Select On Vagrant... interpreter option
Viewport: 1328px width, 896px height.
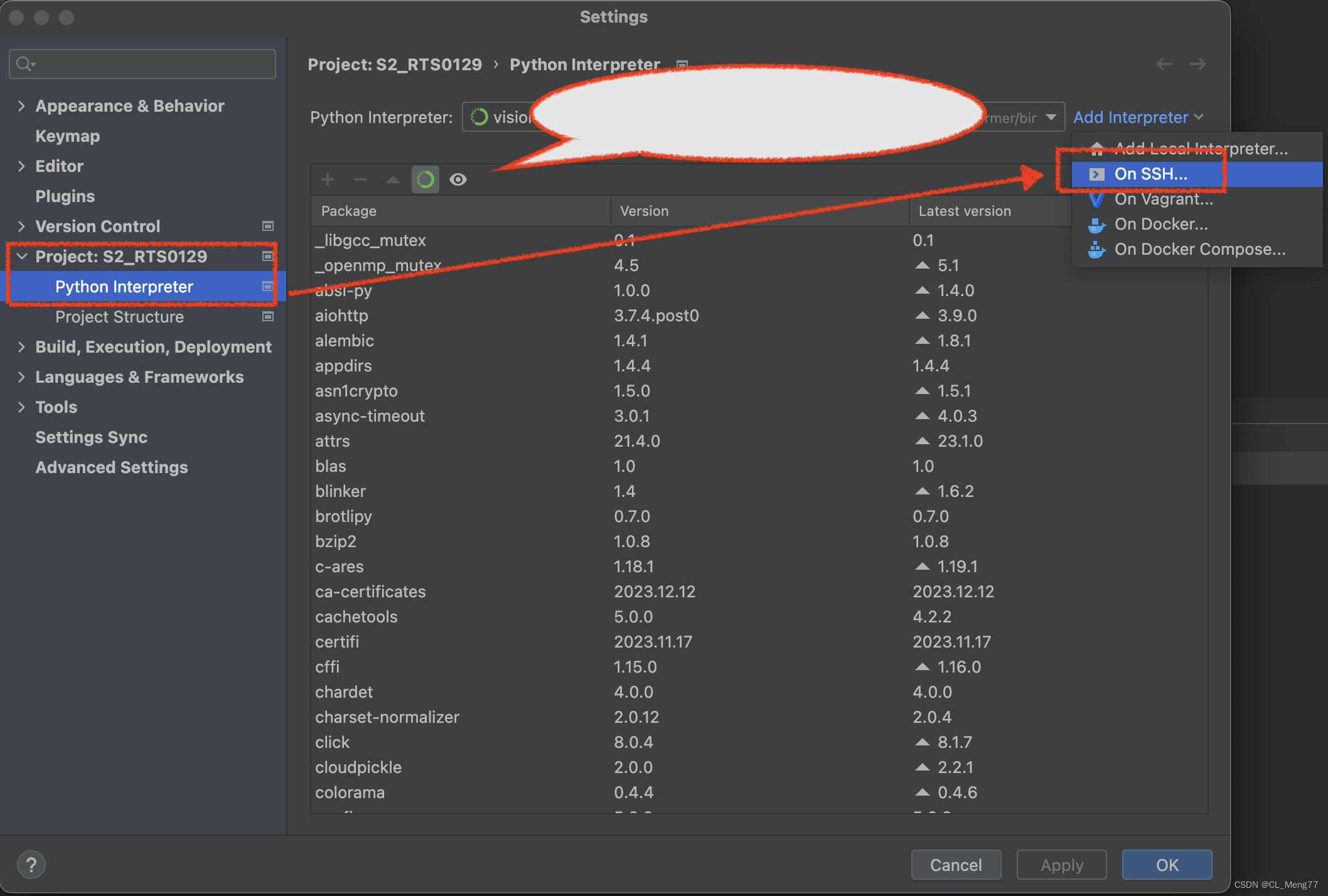pos(1163,199)
